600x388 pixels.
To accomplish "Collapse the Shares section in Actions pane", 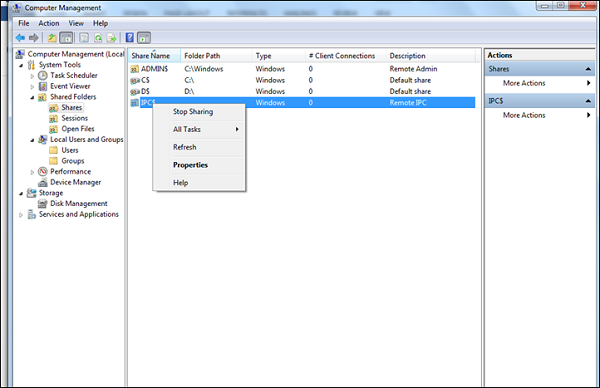I will (x=588, y=69).
